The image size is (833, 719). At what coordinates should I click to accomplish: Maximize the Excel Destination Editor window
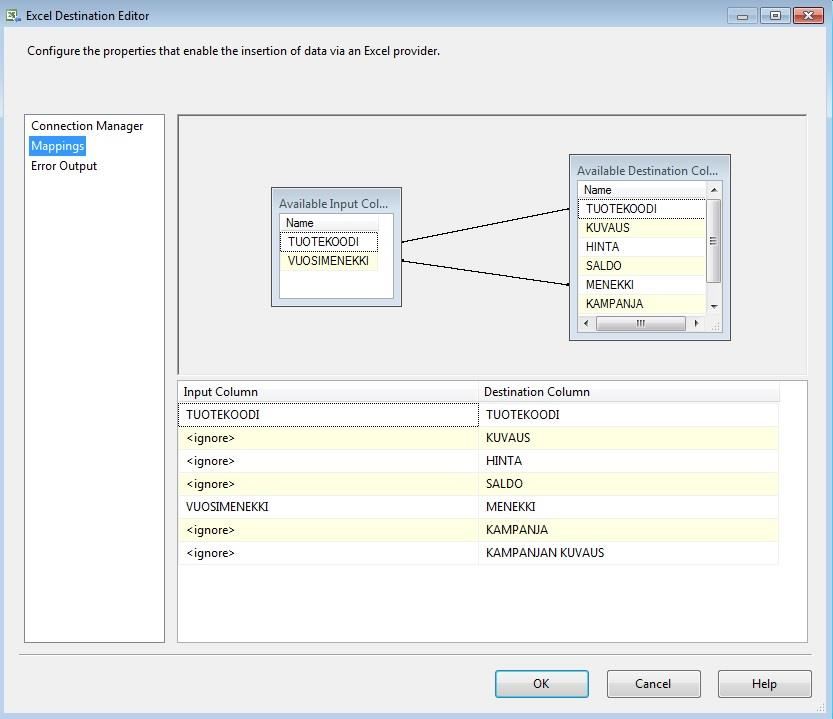pos(775,16)
